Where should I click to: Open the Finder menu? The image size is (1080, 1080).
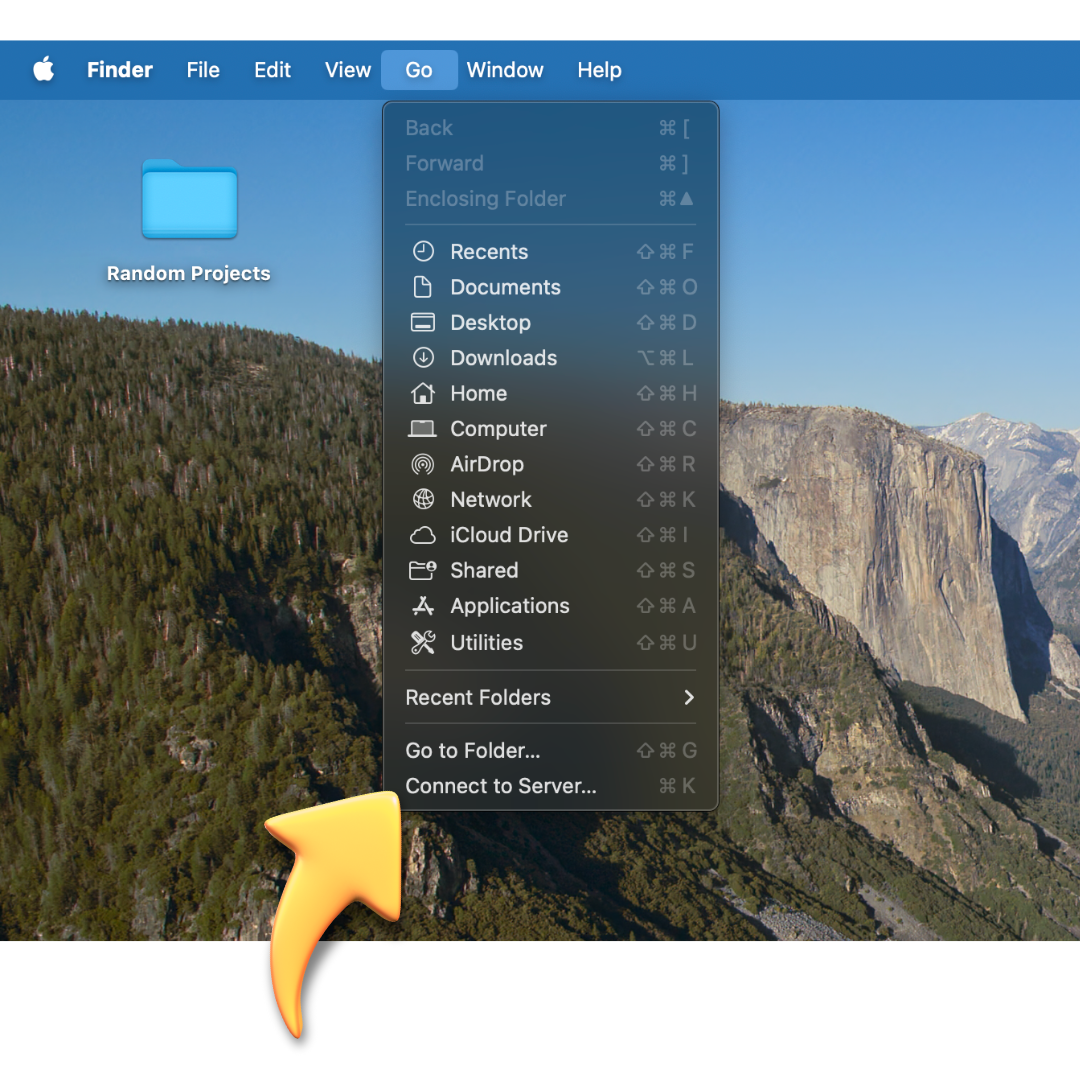pos(119,70)
